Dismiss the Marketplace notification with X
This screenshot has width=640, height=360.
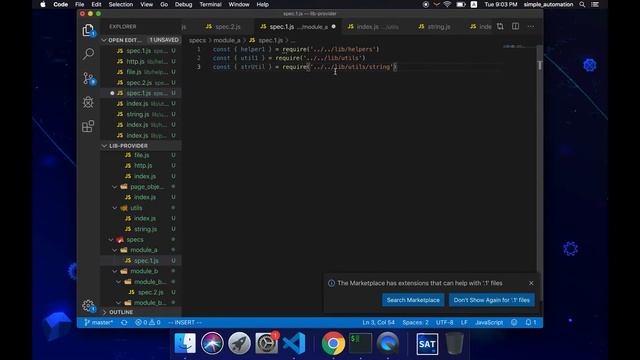pos(531,283)
